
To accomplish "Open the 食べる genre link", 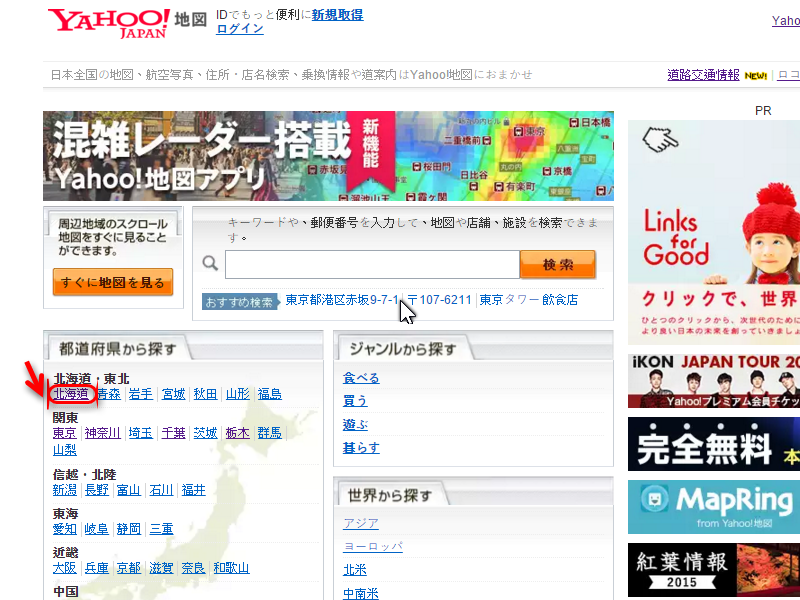I will pyautogui.click(x=361, y=378).
